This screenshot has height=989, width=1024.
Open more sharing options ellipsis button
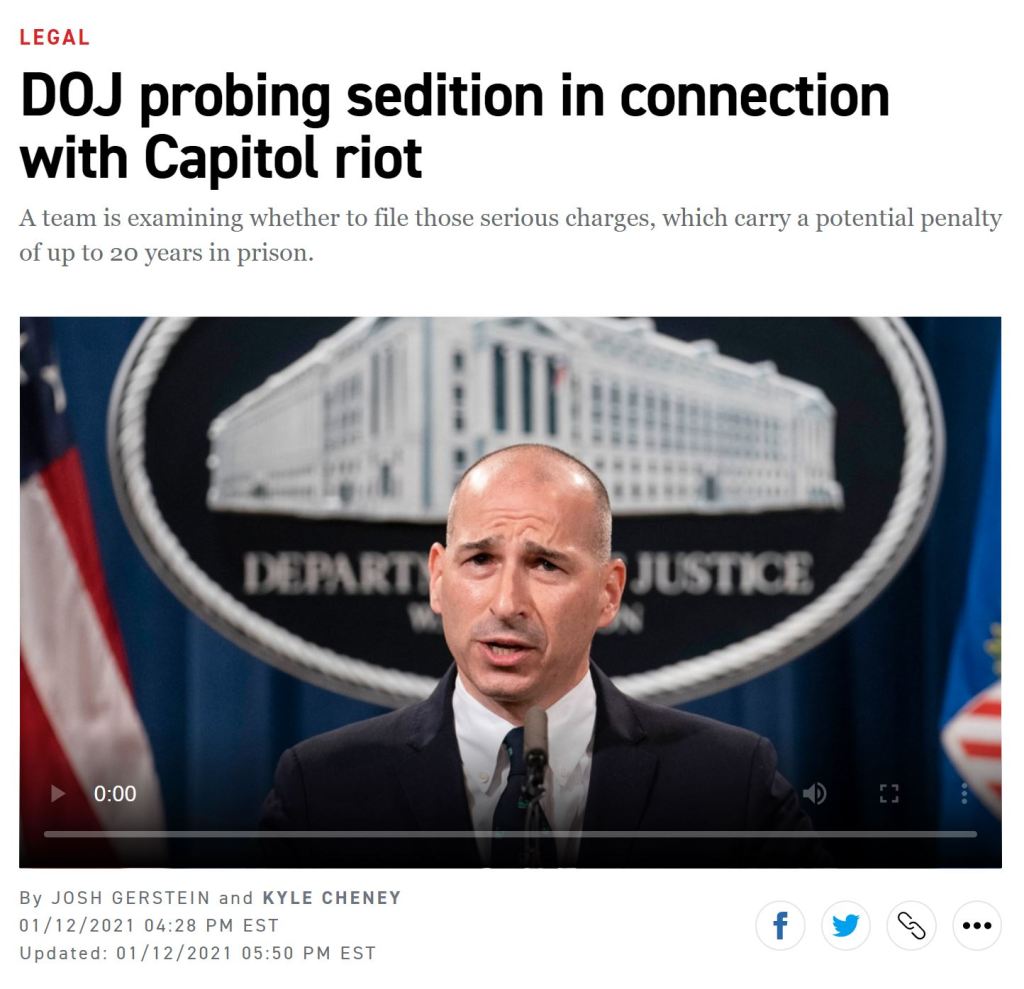coord(976,925)
